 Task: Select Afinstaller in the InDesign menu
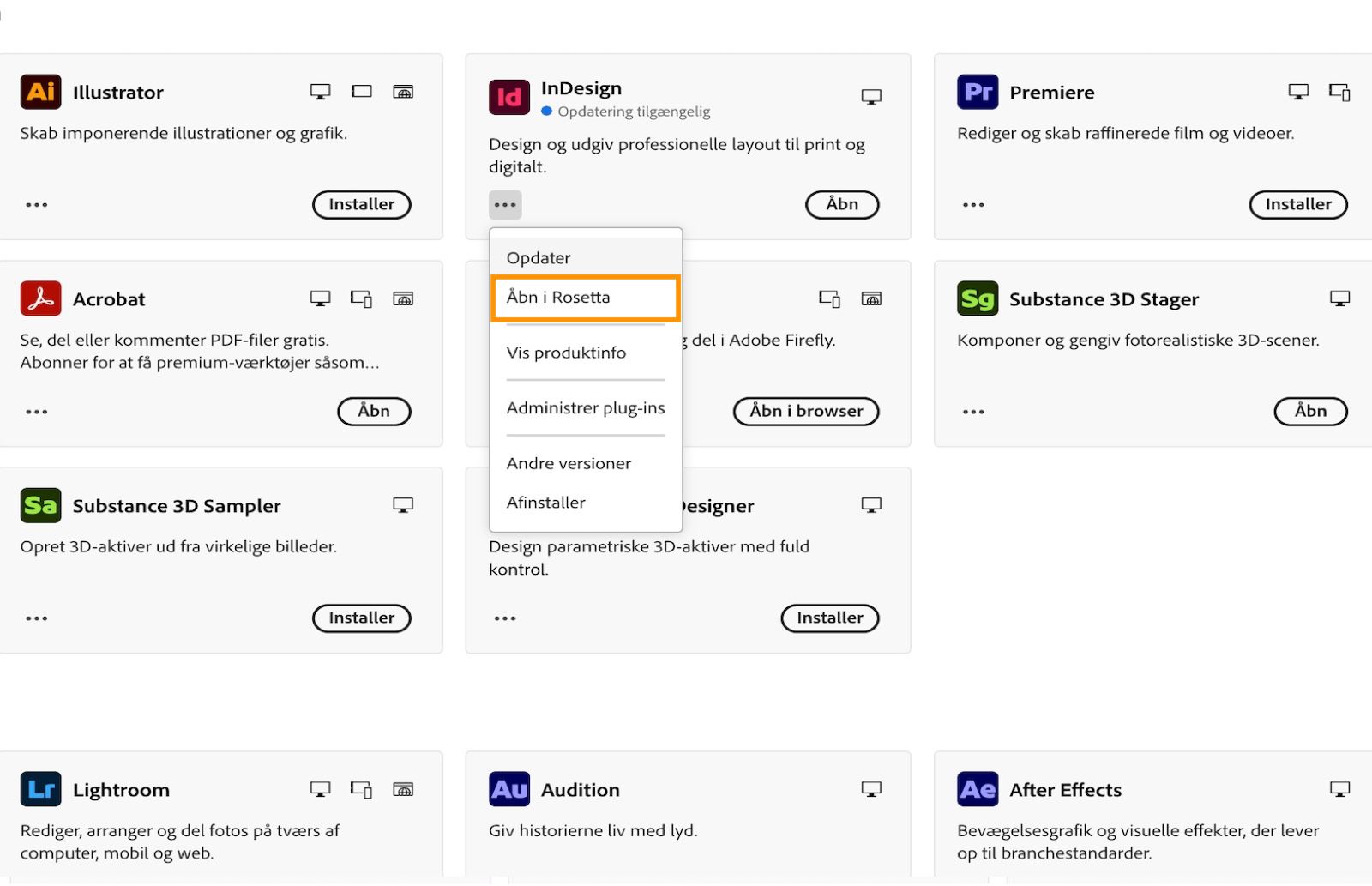pos(586,503)
